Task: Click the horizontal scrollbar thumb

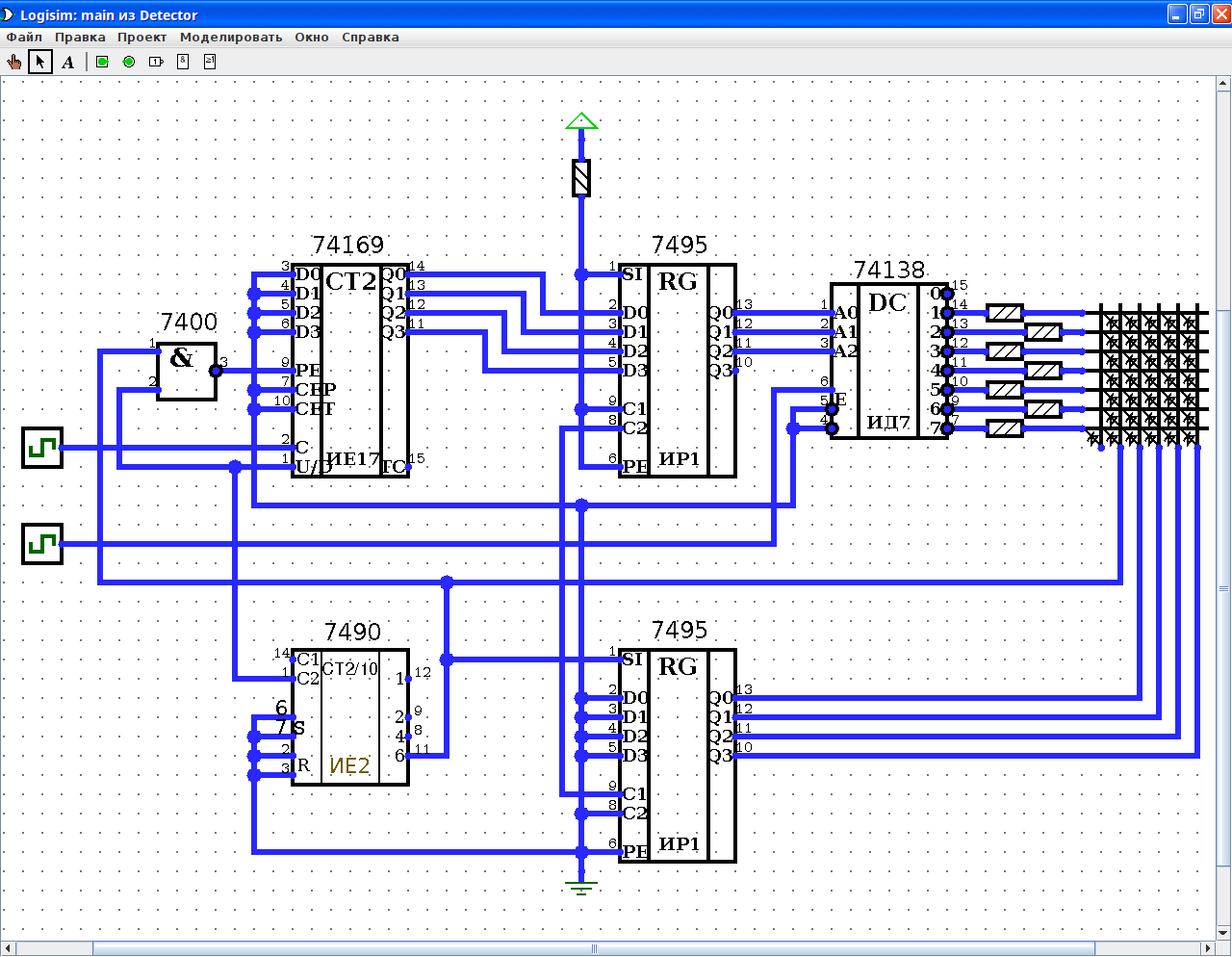Action: (594, 948)
